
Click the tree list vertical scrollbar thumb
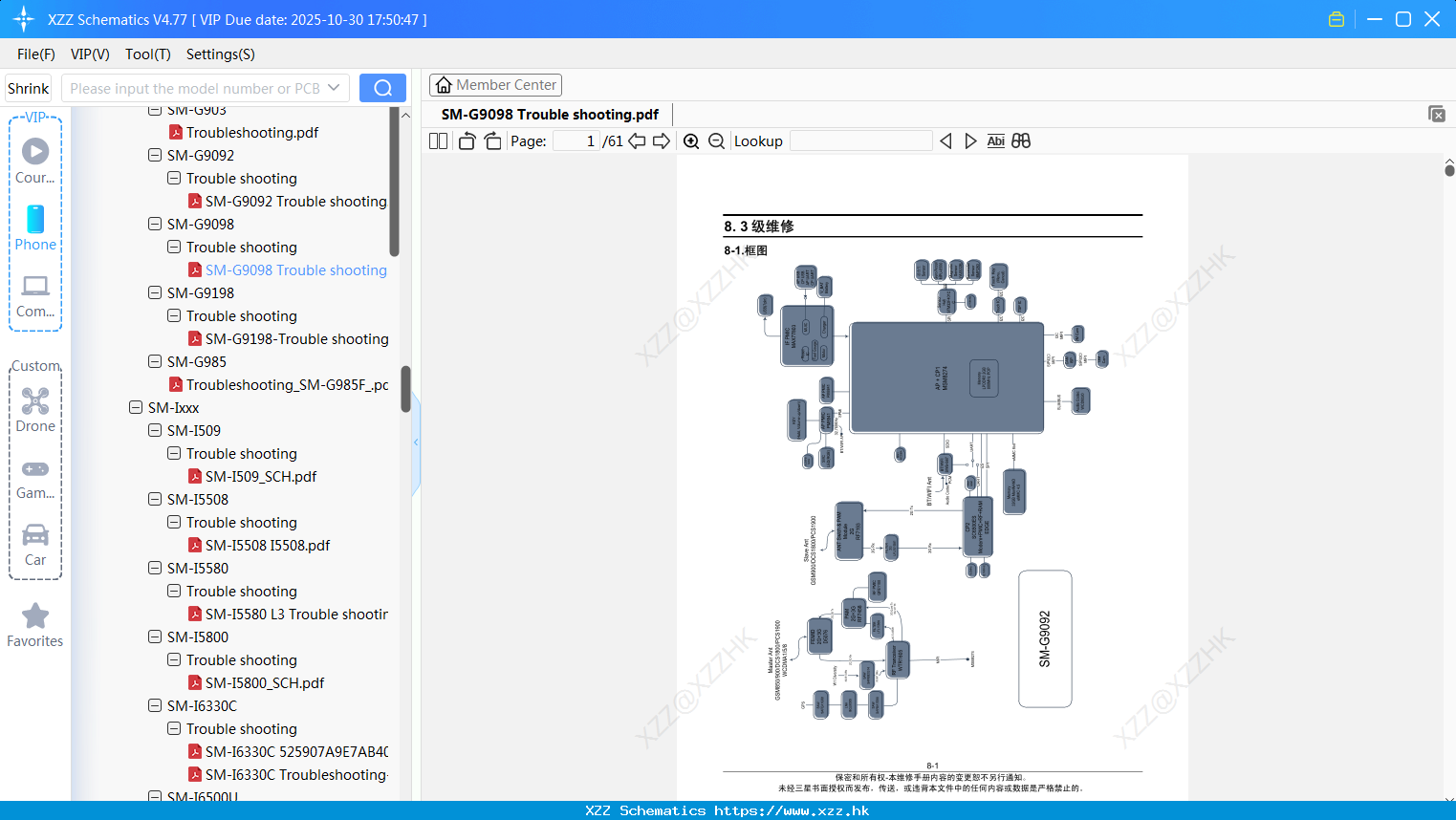tap(394, 182)
